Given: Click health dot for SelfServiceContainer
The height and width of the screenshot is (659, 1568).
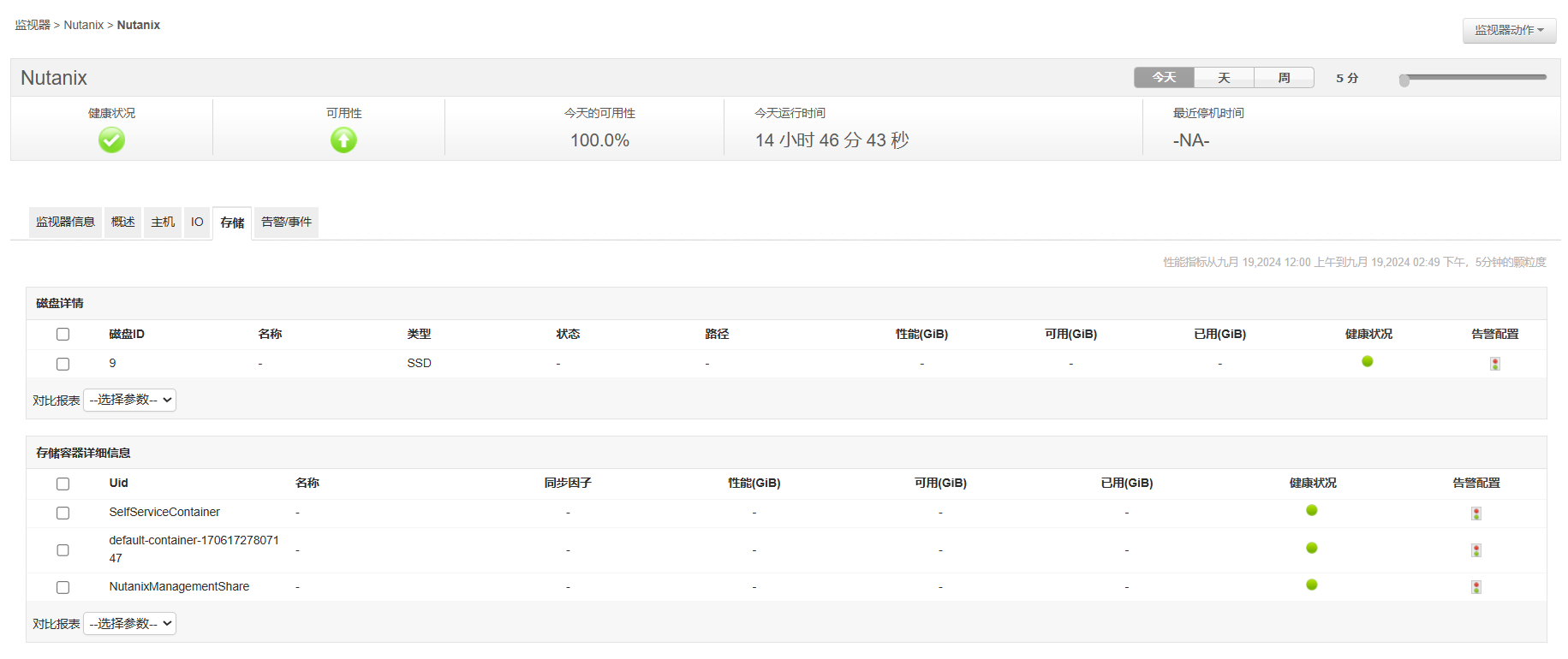Looking at the screenshot, I should click(1312, 510).
